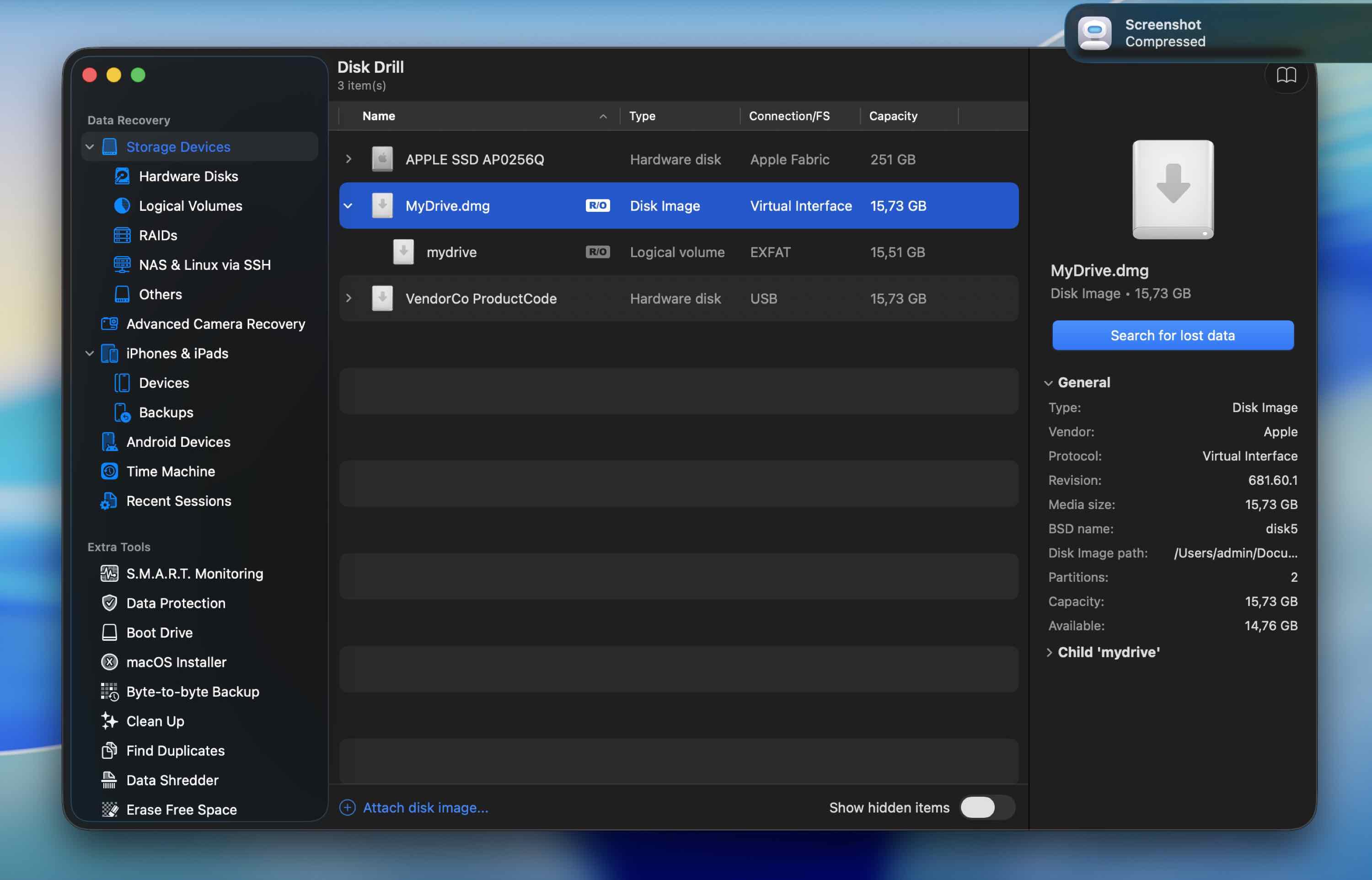1372x880 pixels.
Task: Collapse the MyDrive.dmg row
Action: pos(348,206)
